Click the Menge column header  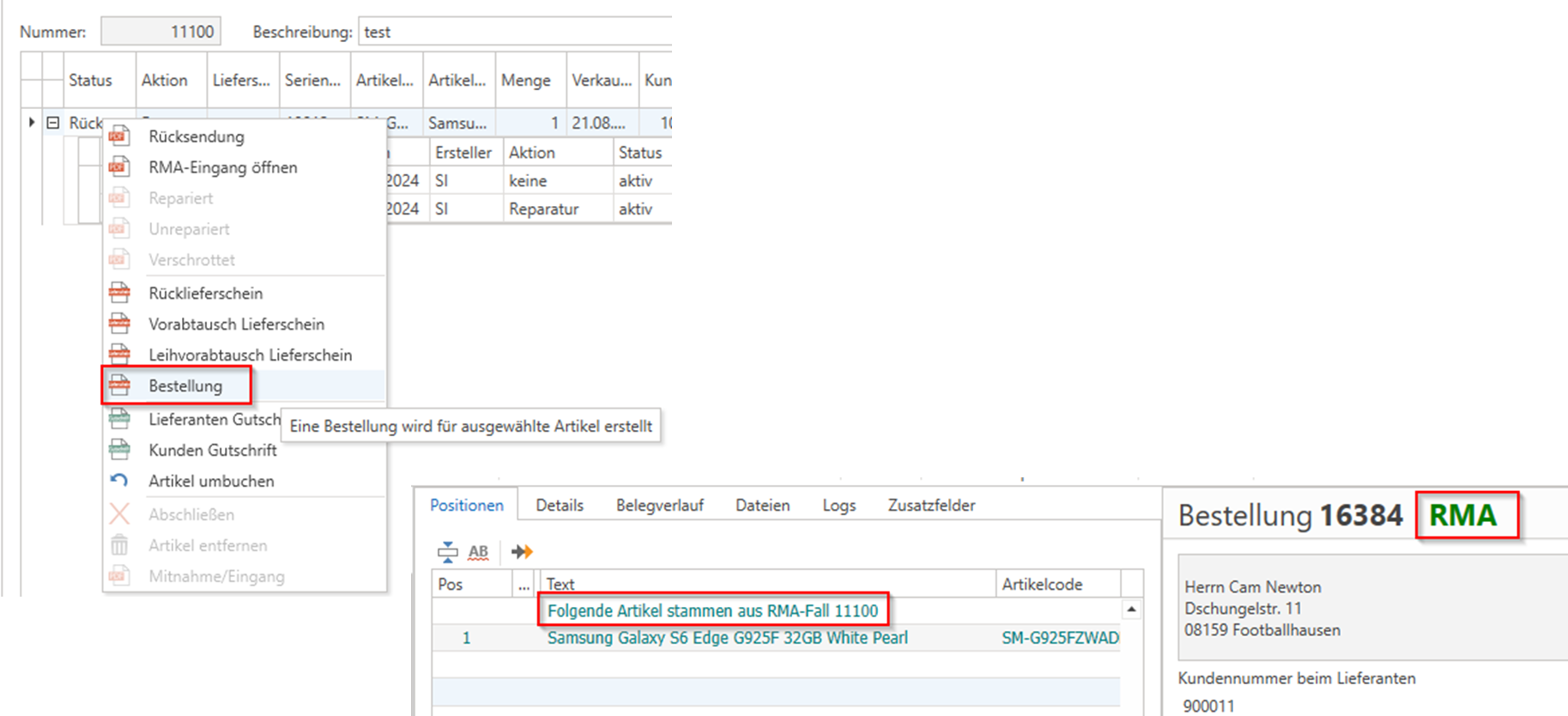526,81
